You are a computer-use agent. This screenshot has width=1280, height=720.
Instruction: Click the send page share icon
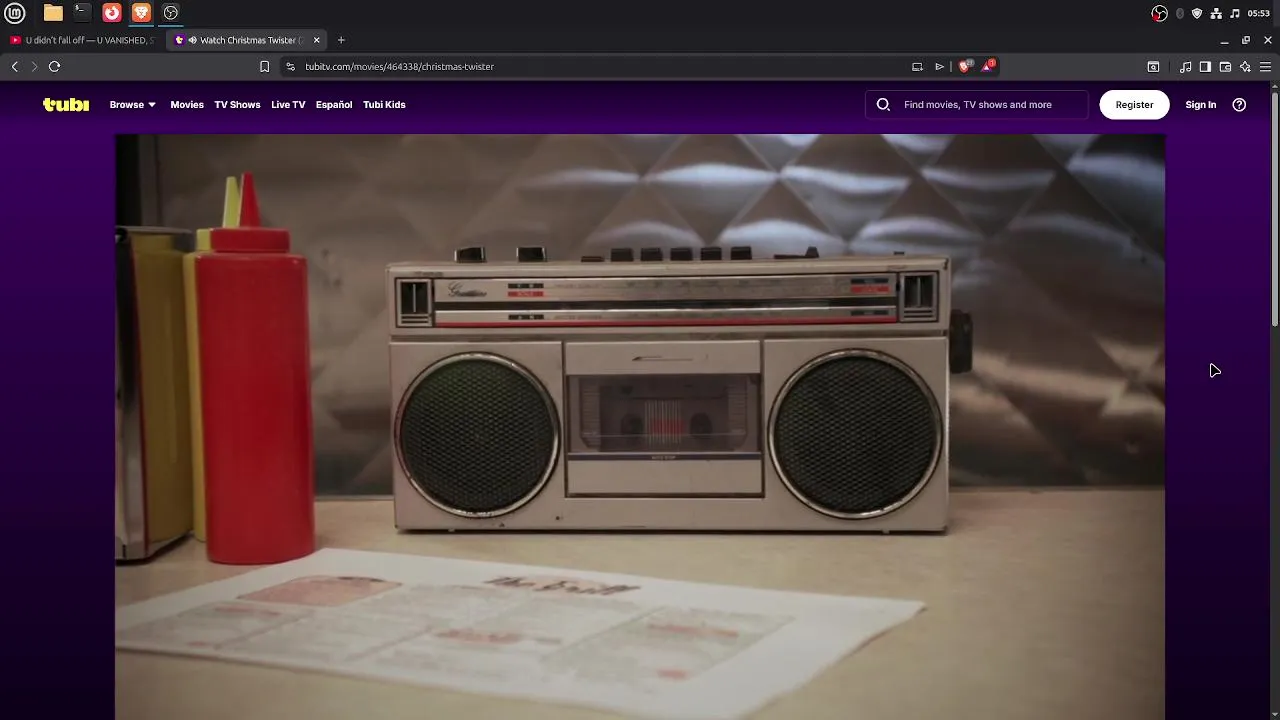(939, 66)
